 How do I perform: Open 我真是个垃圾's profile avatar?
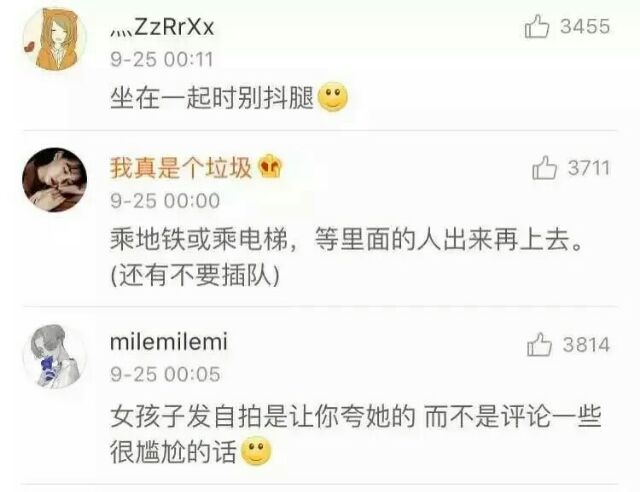[x=55, y=180]
